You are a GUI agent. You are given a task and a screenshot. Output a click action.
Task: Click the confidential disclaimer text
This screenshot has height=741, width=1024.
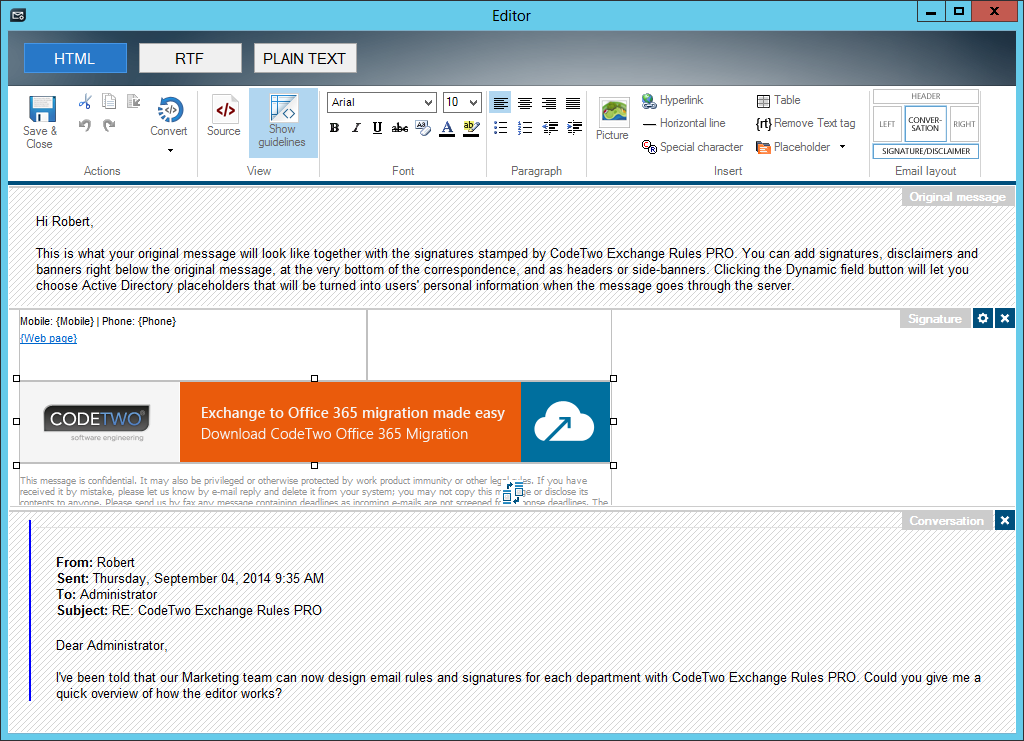pyautogui.click(x=313, y=491)
